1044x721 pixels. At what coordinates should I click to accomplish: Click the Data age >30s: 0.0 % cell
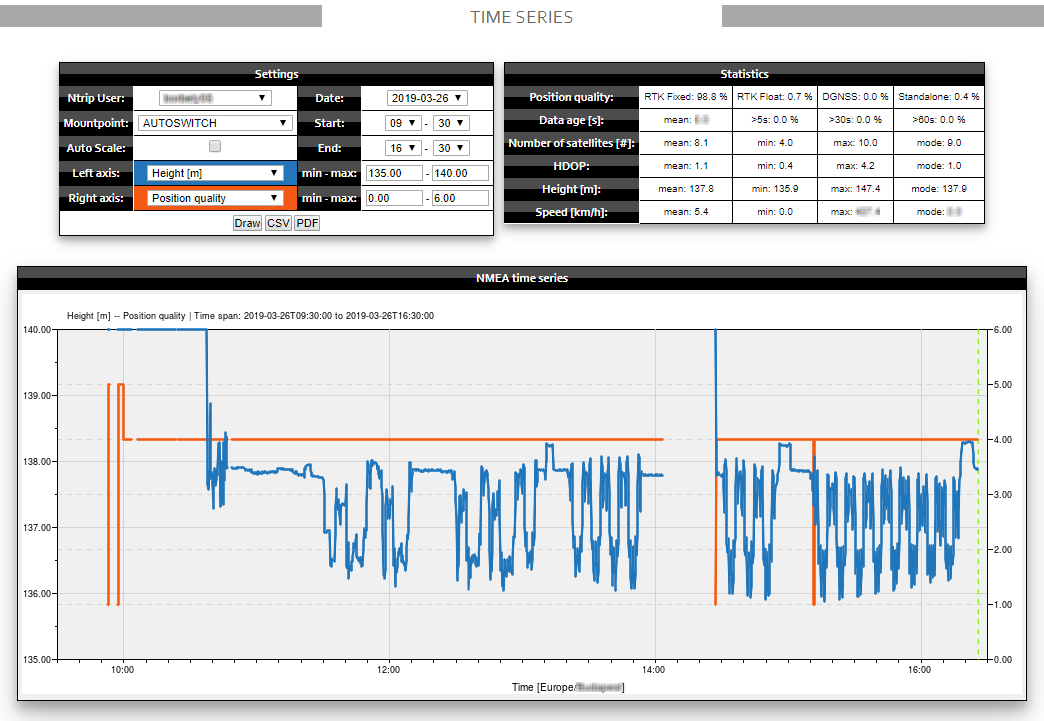tap(855, 120)
